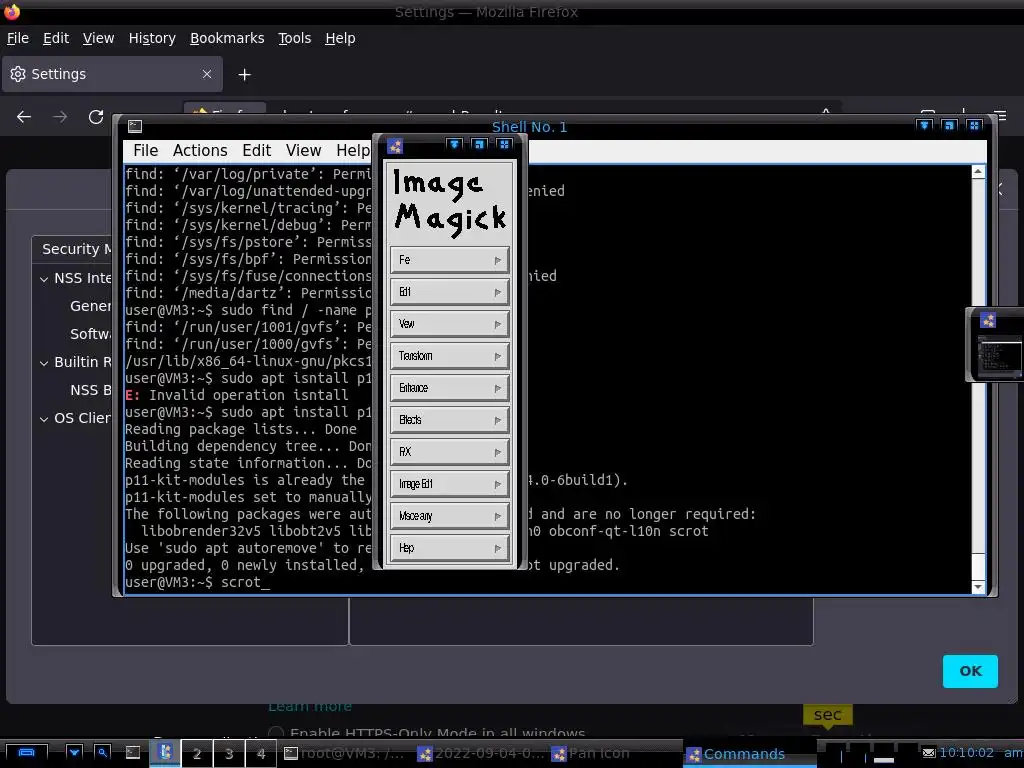Click the taskbar magnifier search icon
The width and height of the screenshot is (1024, 768).
click(x=103, y=753)
